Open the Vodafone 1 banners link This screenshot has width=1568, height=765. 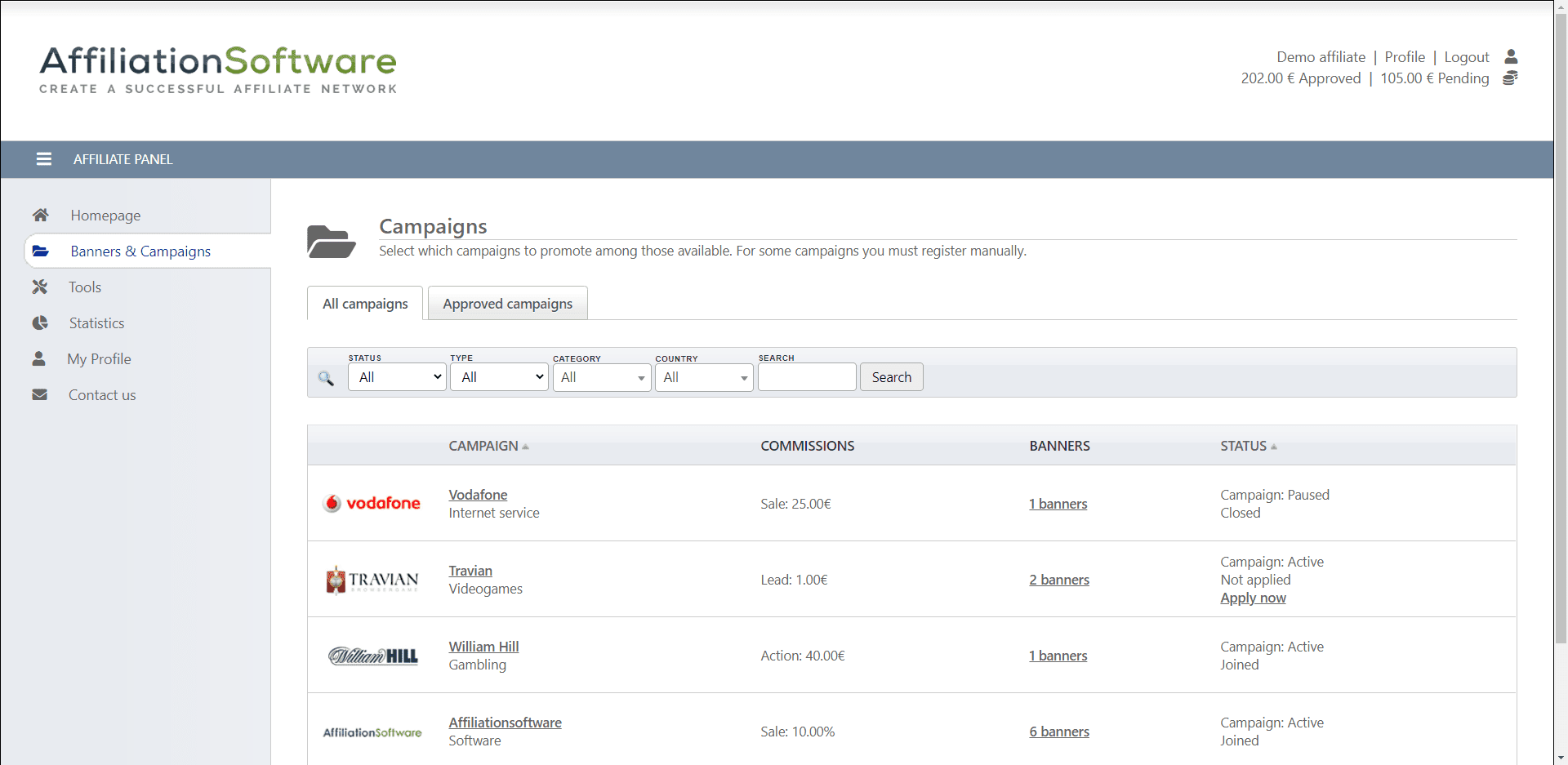click(1058, 504)
